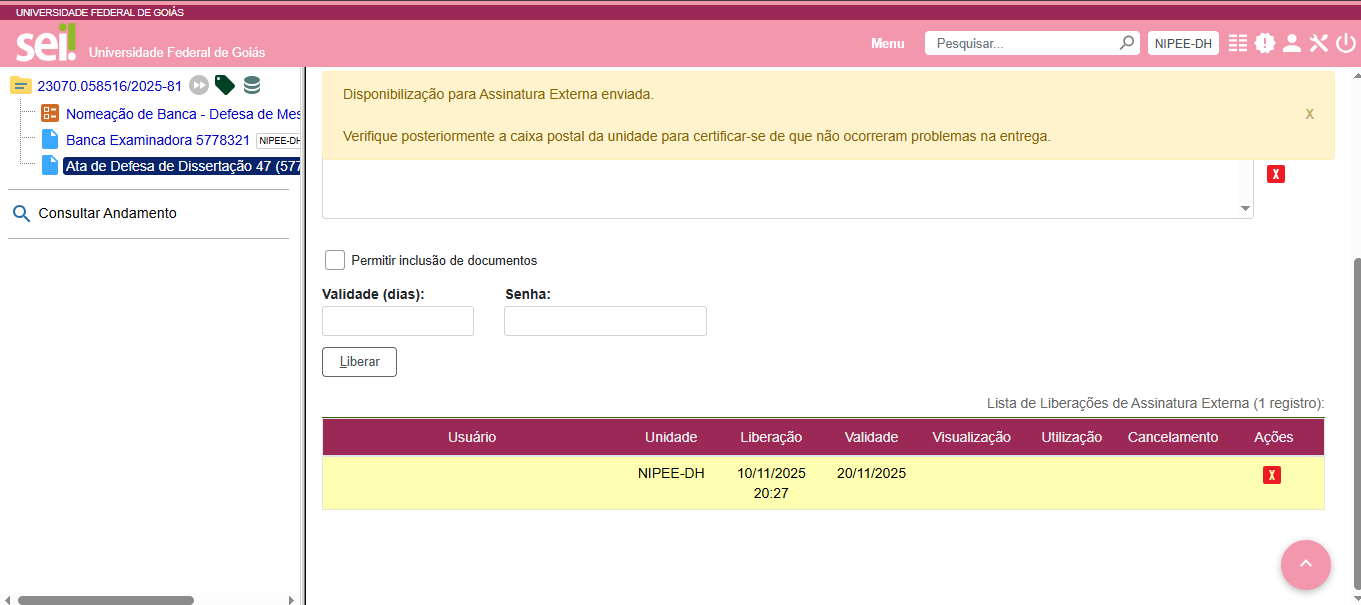Screen dimensions: 1361x605
Task: Dismiss the red X beside the text area
Action: click(1275, 173)
